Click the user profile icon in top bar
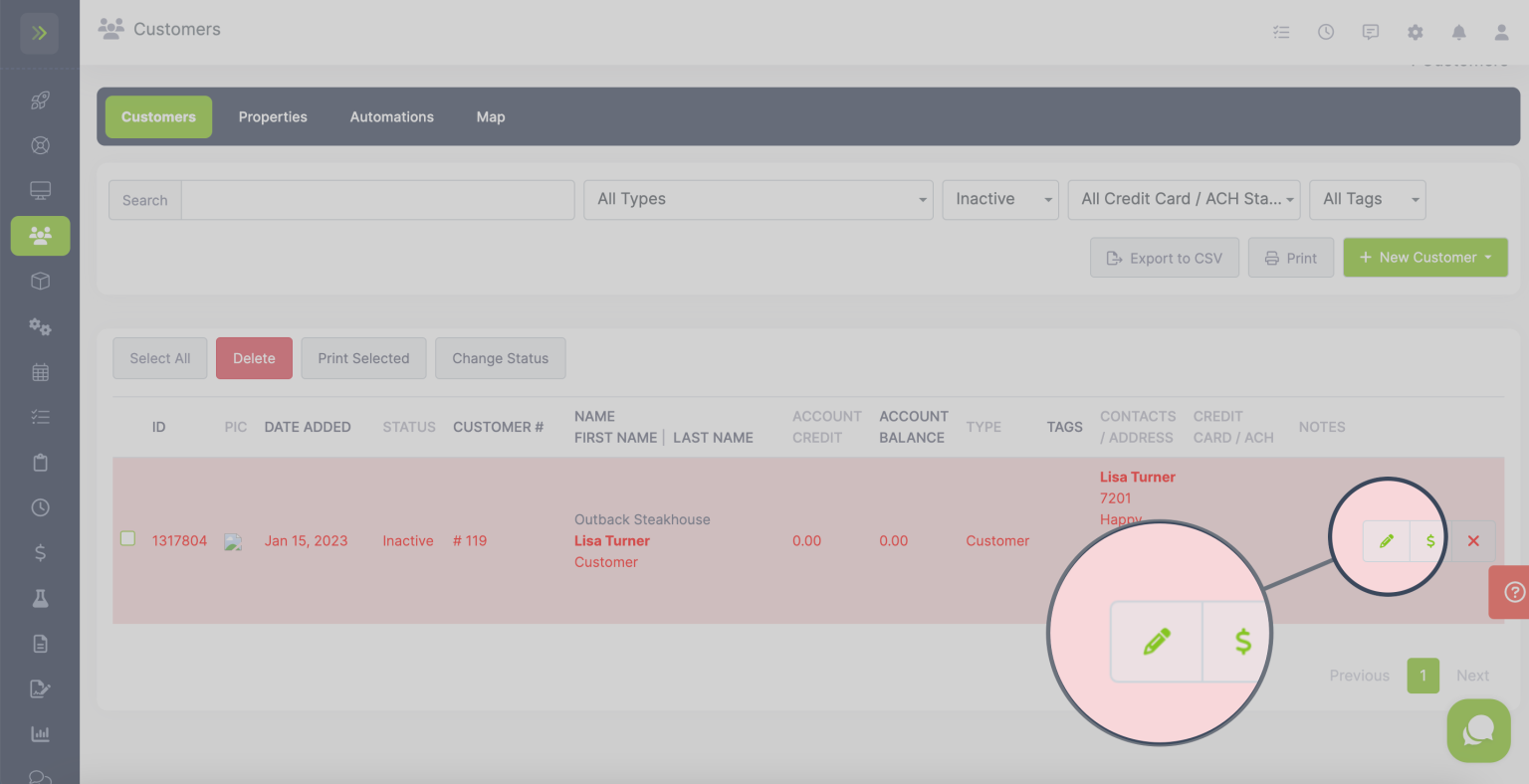This screenshot has height=784, width=1529. pyautogui.click(x=1501, y=32)
